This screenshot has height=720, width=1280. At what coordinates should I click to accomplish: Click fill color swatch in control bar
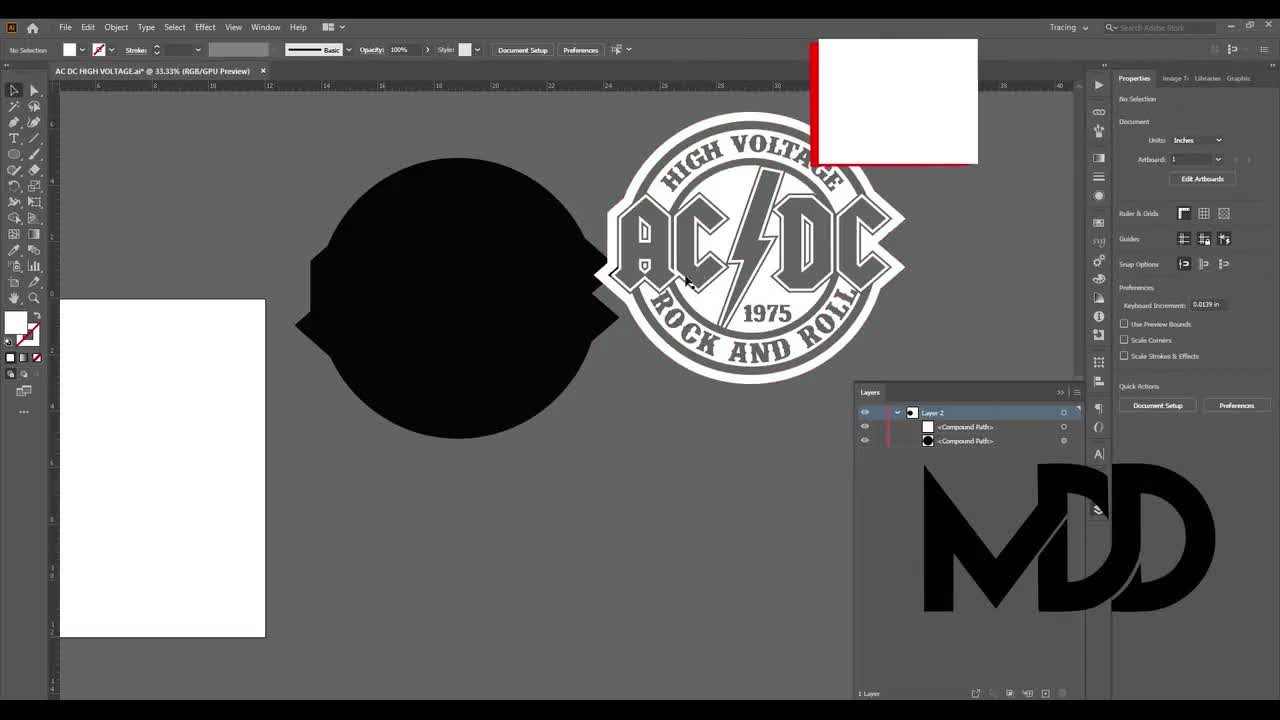[x=69, y=50]
